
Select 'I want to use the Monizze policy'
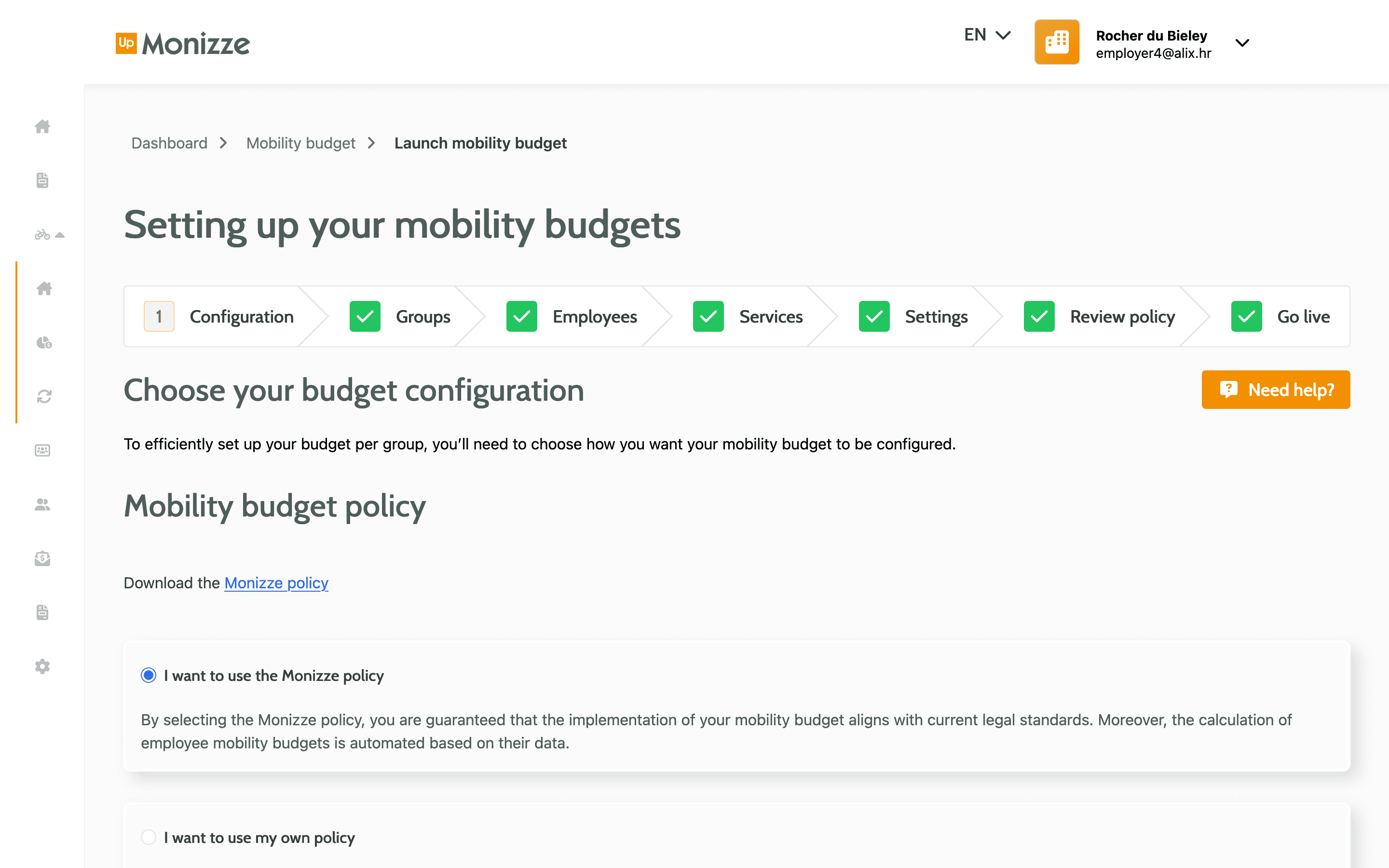point(149,676)
